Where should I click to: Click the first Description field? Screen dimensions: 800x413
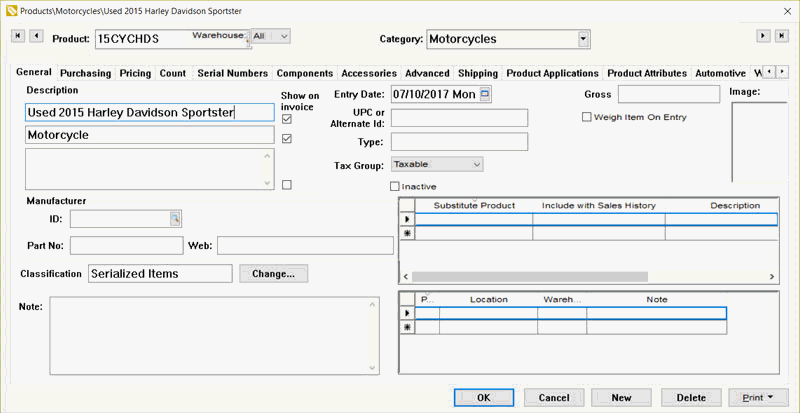click(149, 112)
